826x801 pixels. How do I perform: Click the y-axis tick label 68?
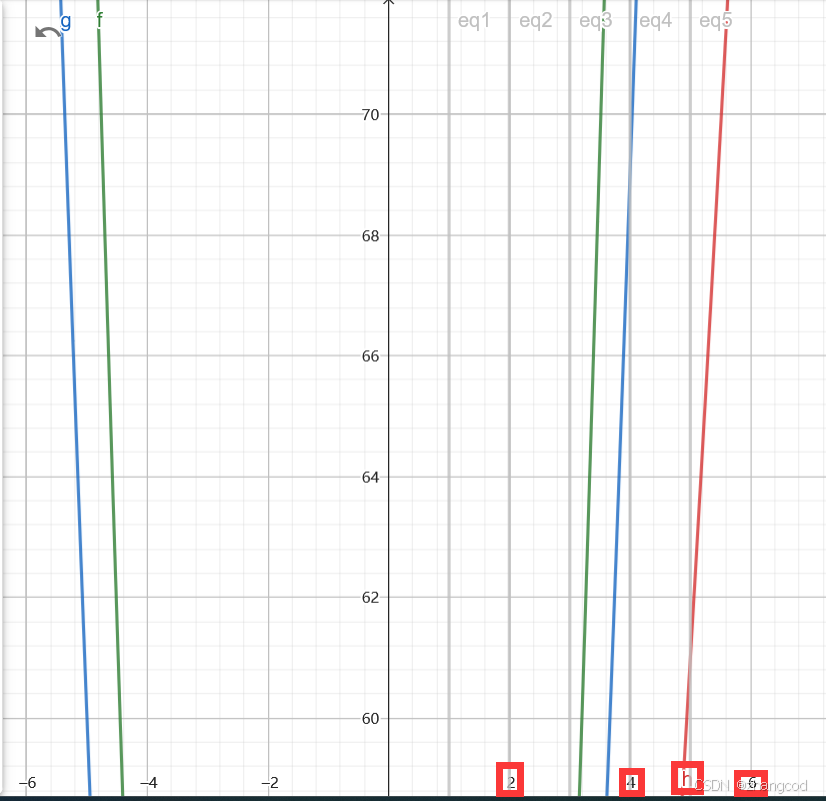370,236
